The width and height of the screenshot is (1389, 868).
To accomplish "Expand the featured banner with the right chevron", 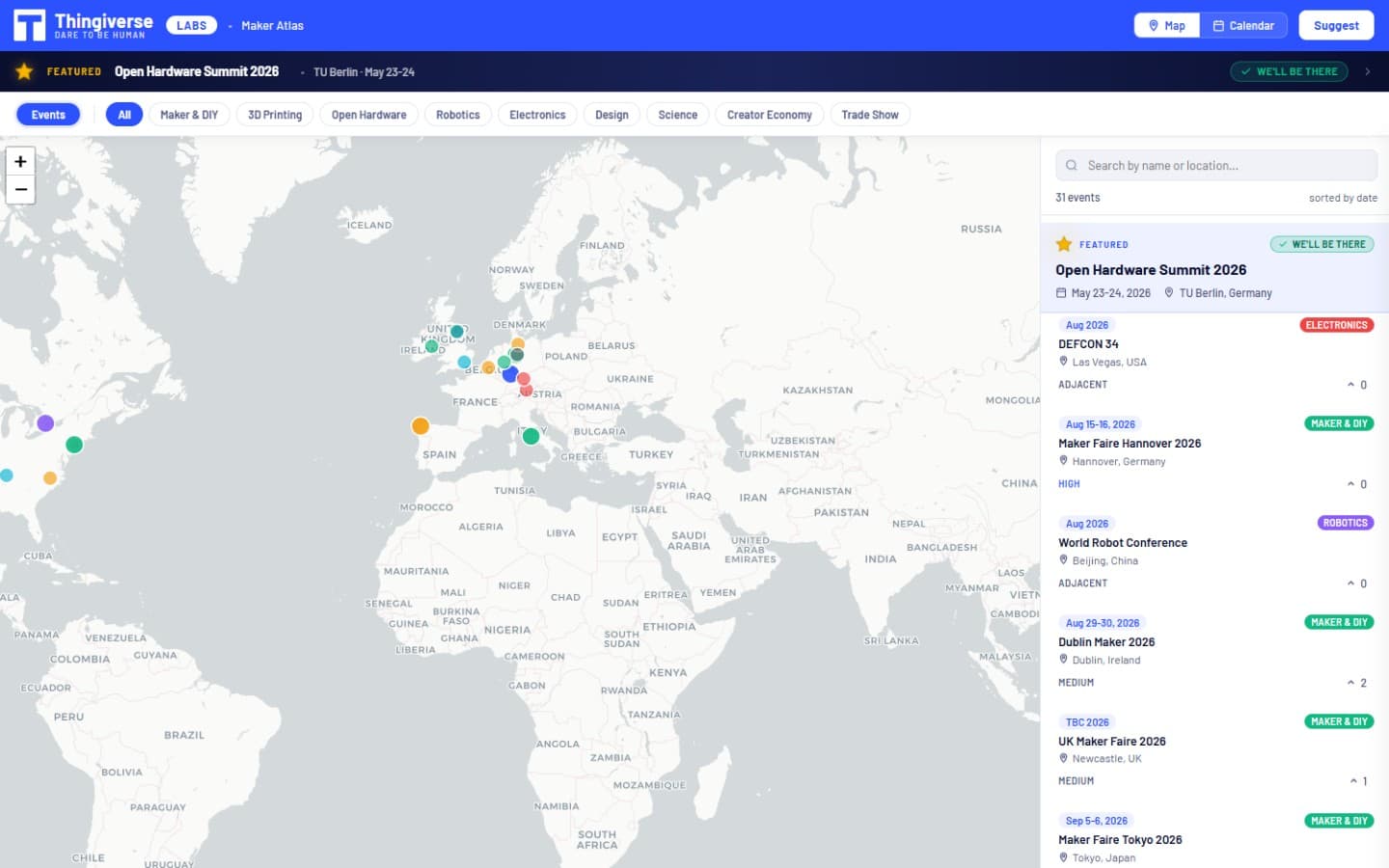I will point(1367,71).
